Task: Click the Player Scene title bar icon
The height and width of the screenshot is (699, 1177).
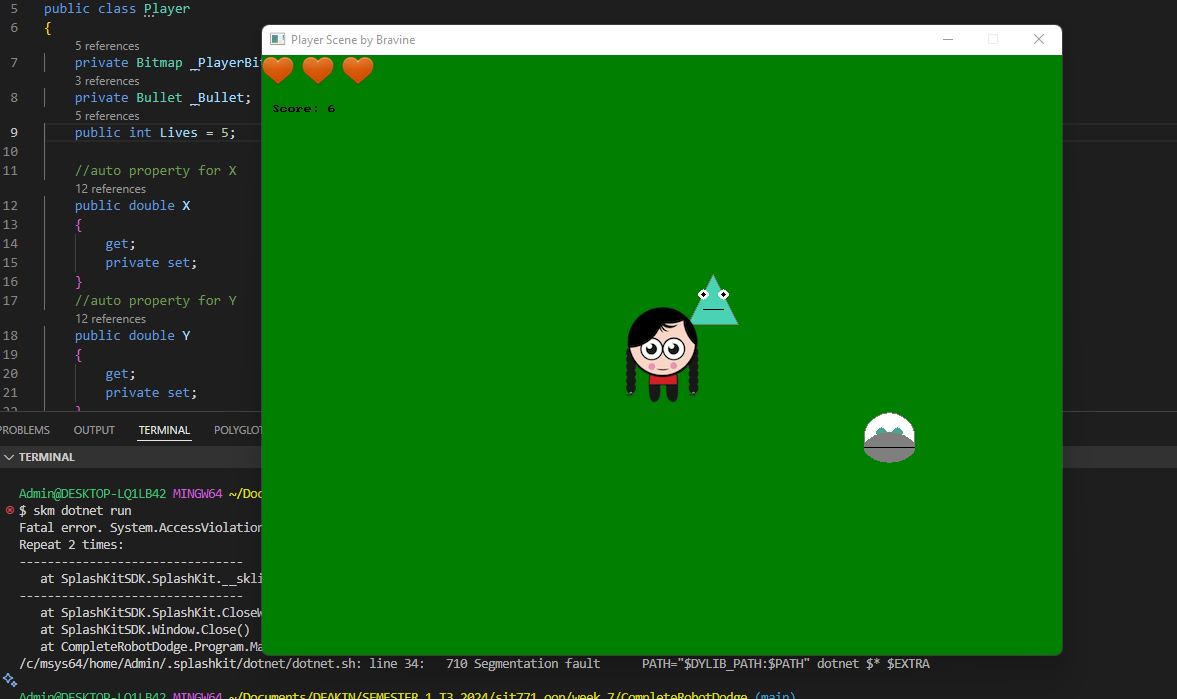Action: 277,39
